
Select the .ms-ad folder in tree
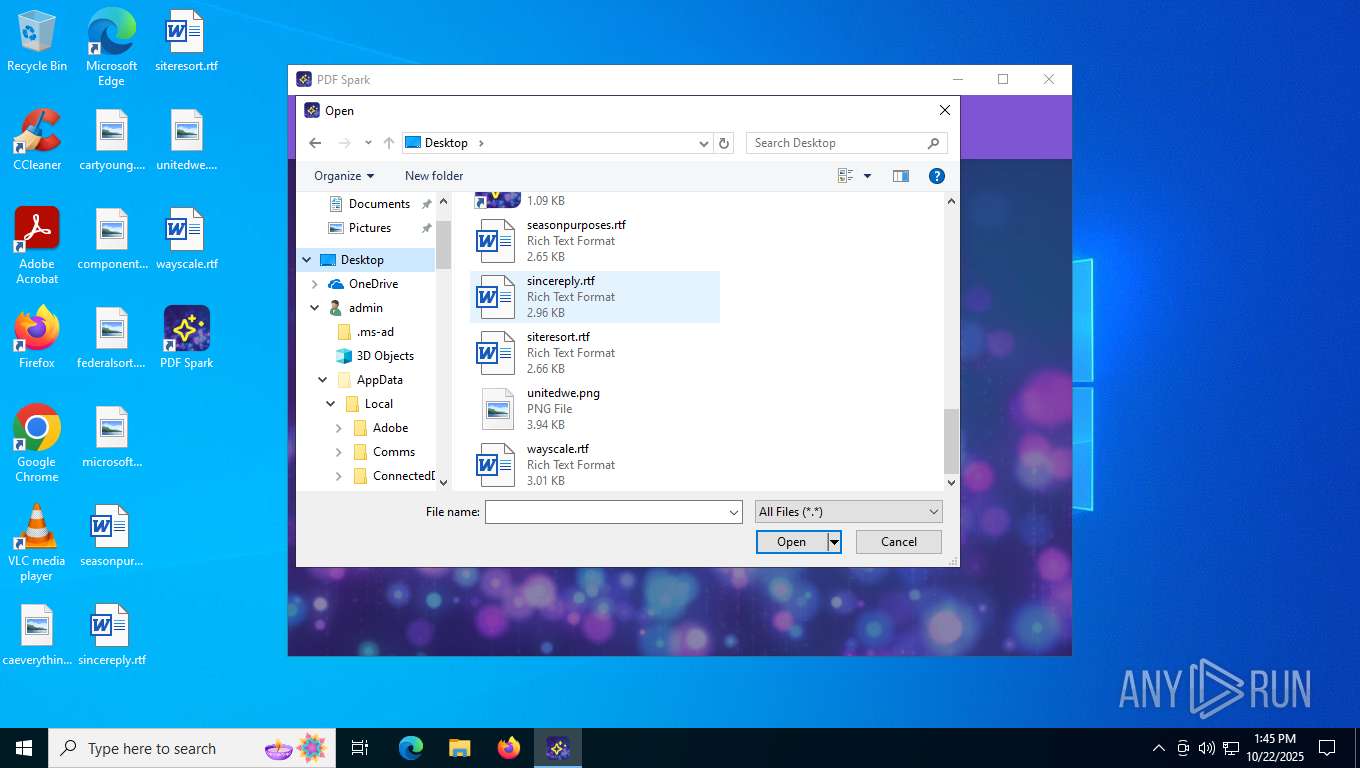click(375, 332)
